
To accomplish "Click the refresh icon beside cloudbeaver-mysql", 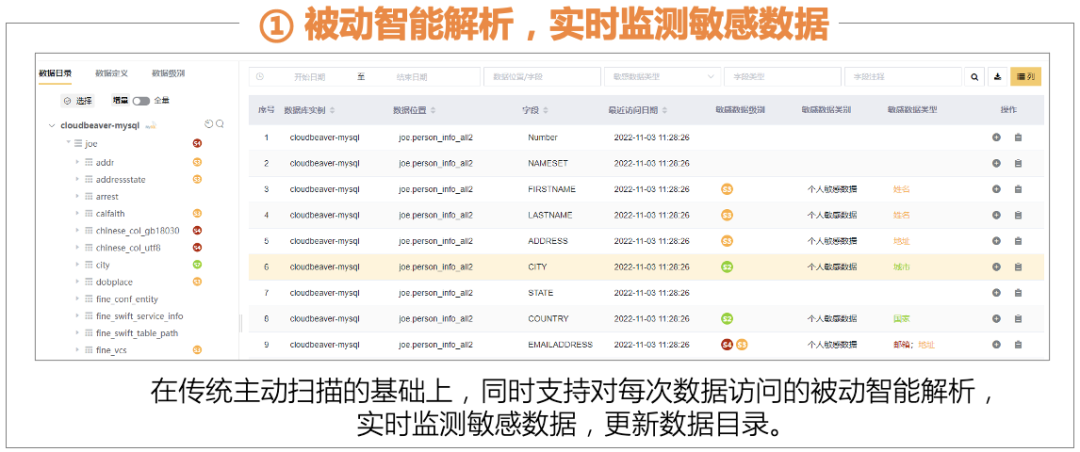I will coord(209,124).
